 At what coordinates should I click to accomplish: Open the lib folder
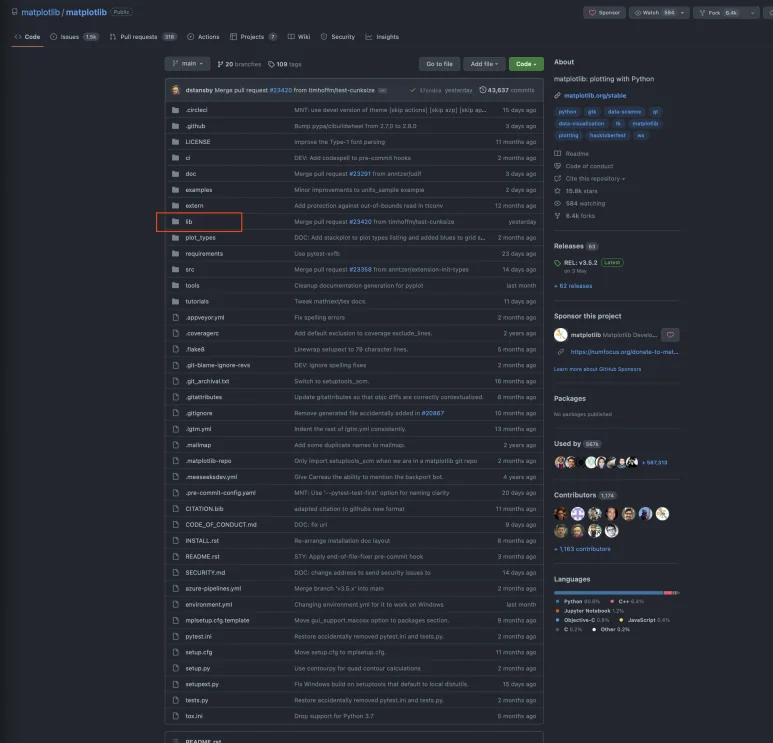[188, 221]
